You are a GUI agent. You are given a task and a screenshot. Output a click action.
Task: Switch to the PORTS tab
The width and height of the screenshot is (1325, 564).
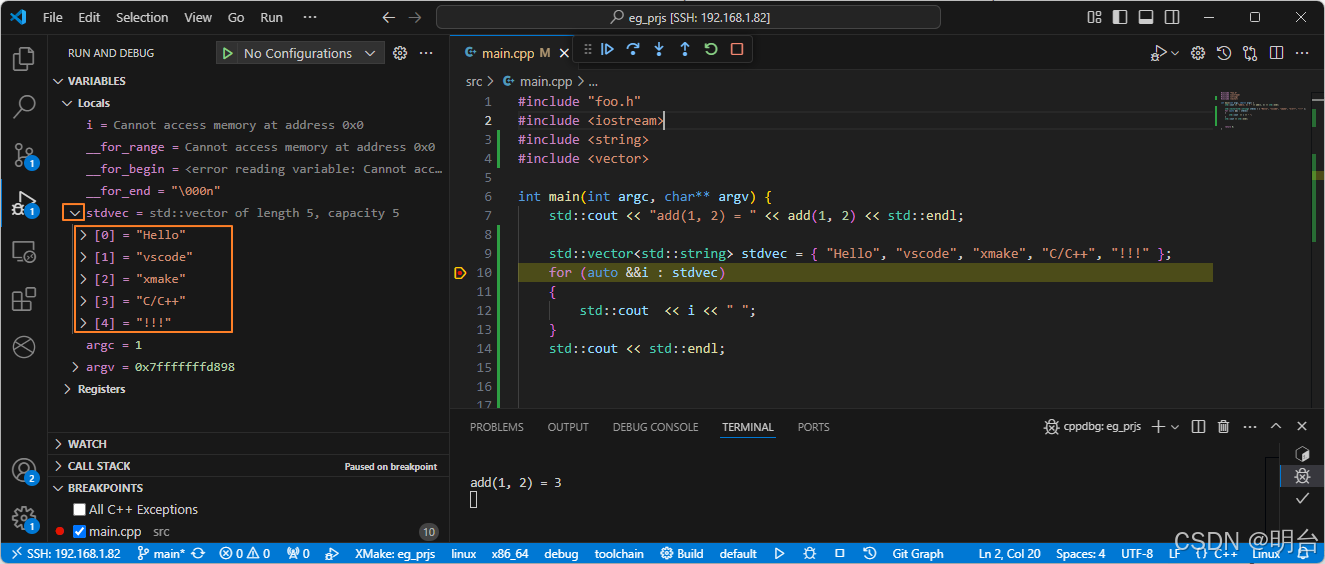[x=813, y=427]
